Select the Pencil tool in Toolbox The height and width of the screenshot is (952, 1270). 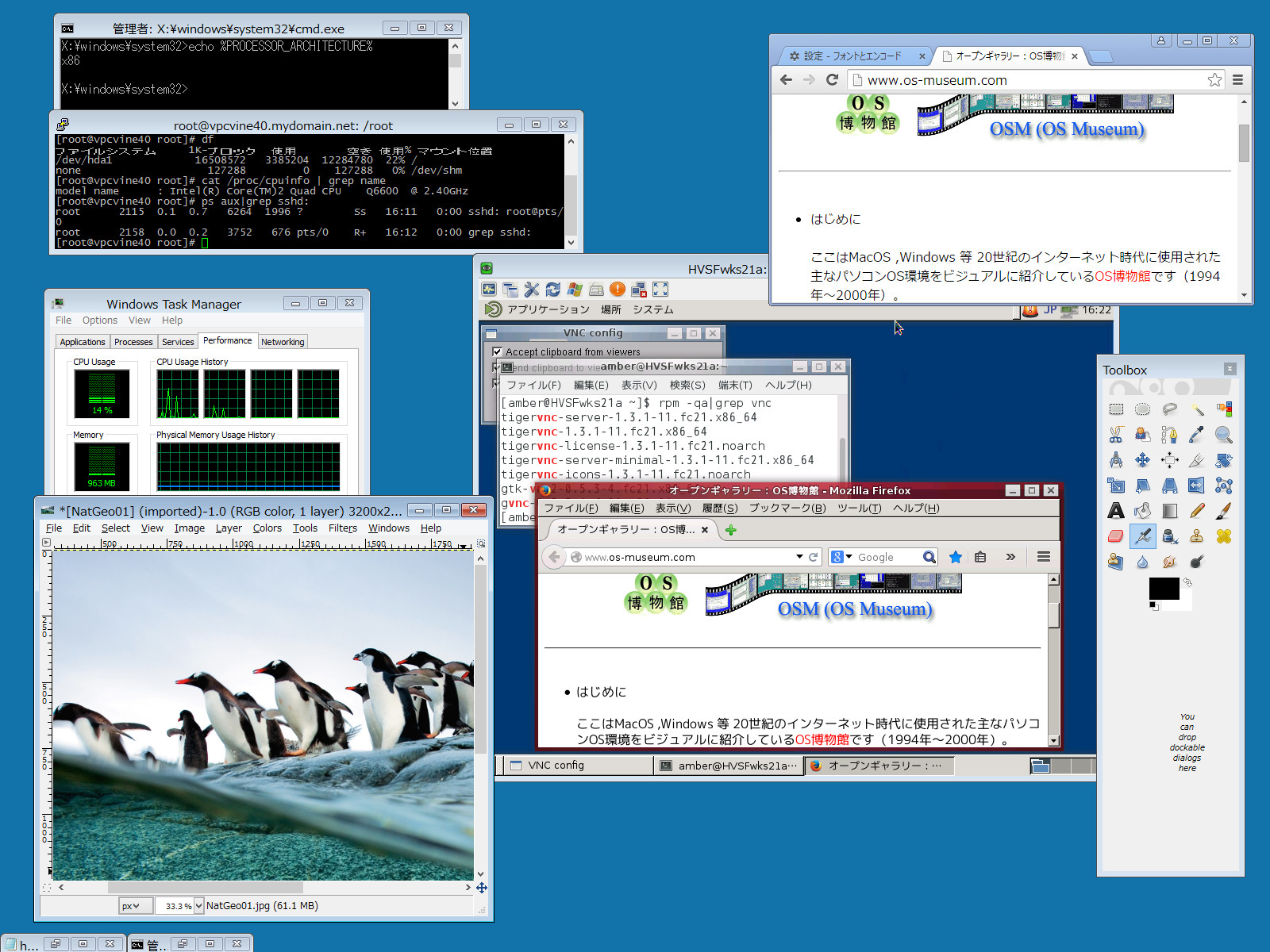click(x=1197, y=511)
